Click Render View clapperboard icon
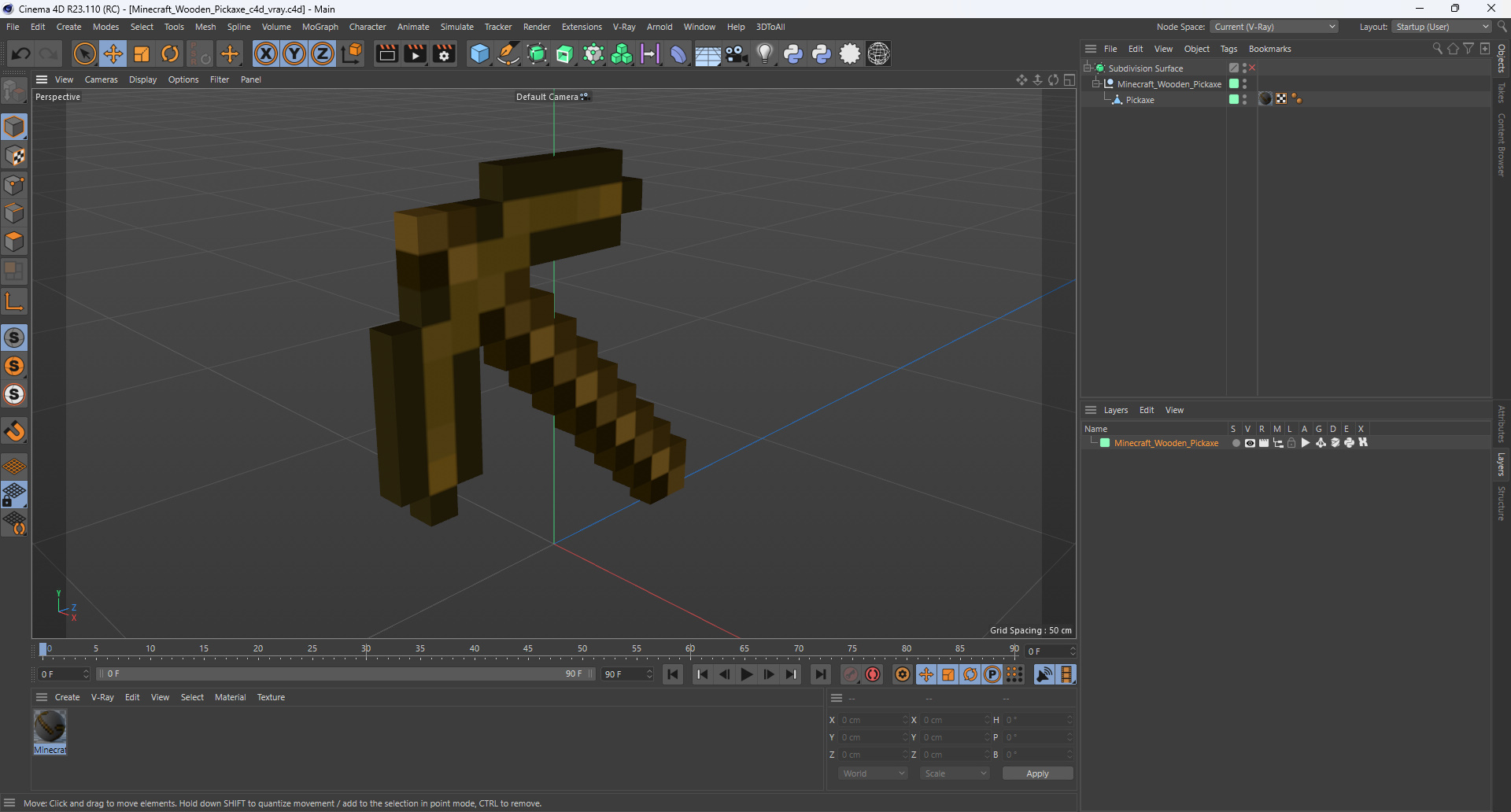The width and height of the screenshot is (1511, 812). (x=386, y=54)
